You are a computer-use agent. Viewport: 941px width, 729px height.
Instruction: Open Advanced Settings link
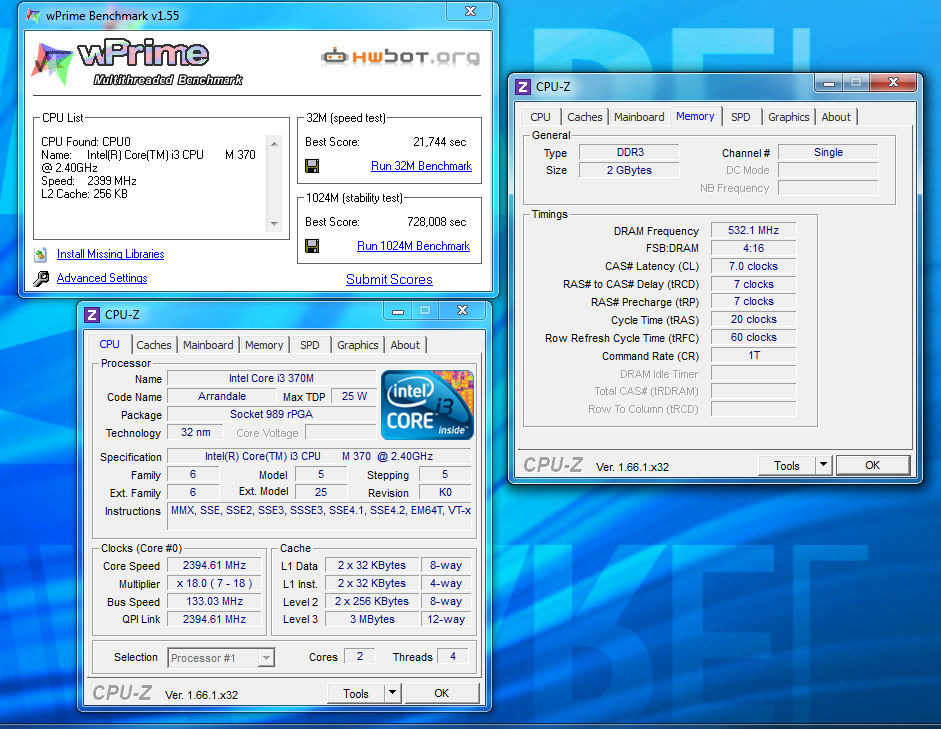102,278
